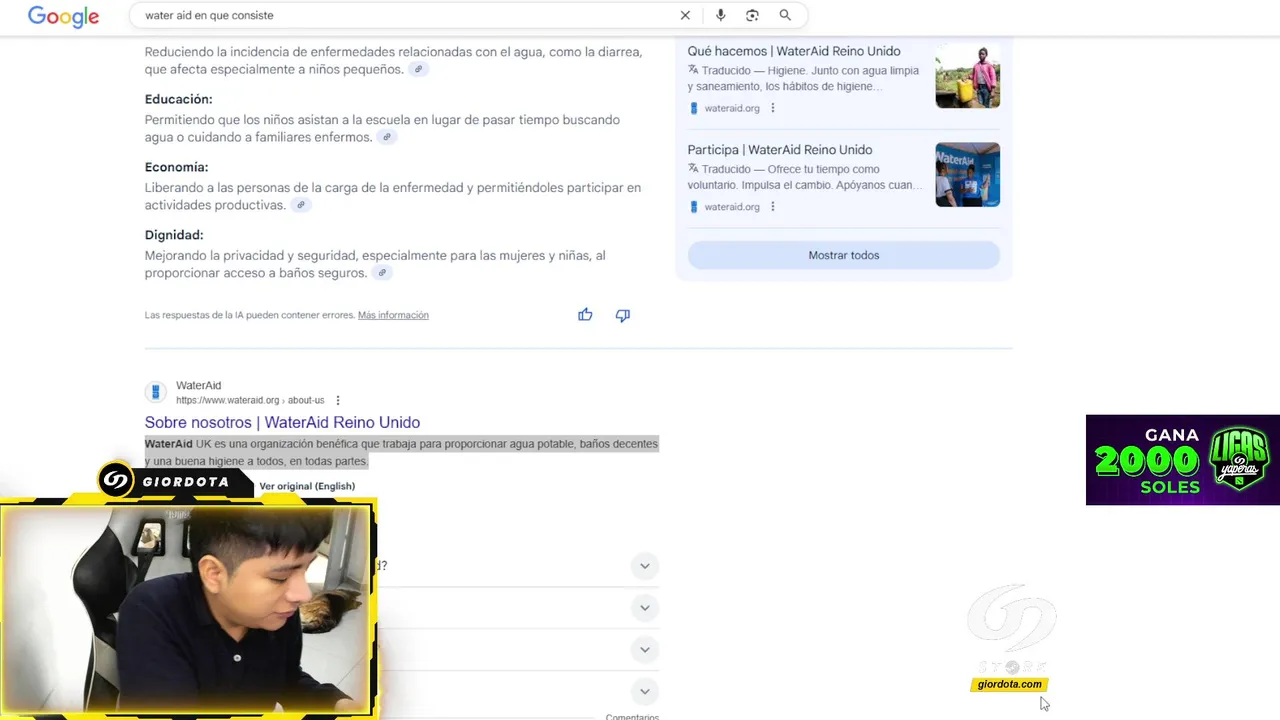Click 'https://www.wateraid.org › about-us' URL text
Viewport: 1280px width, 720px height.
(250, 400)
